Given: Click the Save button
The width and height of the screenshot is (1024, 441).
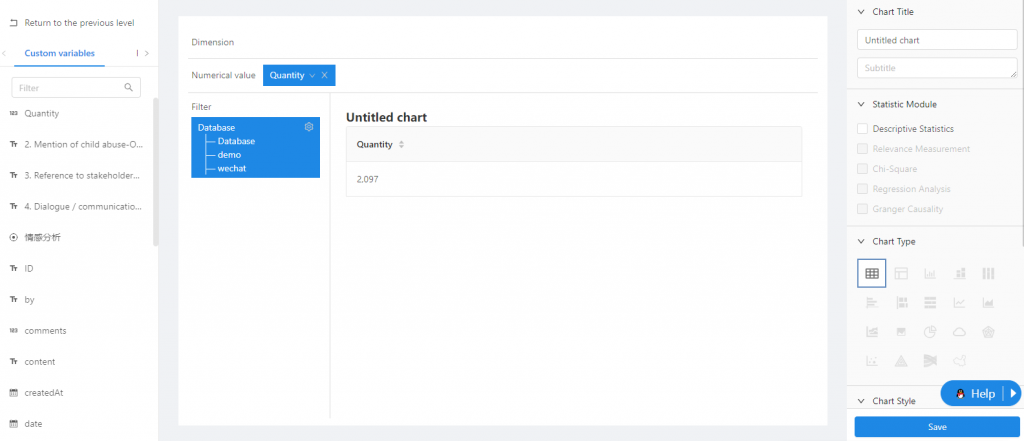Looking at the screenshot, I should tap(937, 427).
